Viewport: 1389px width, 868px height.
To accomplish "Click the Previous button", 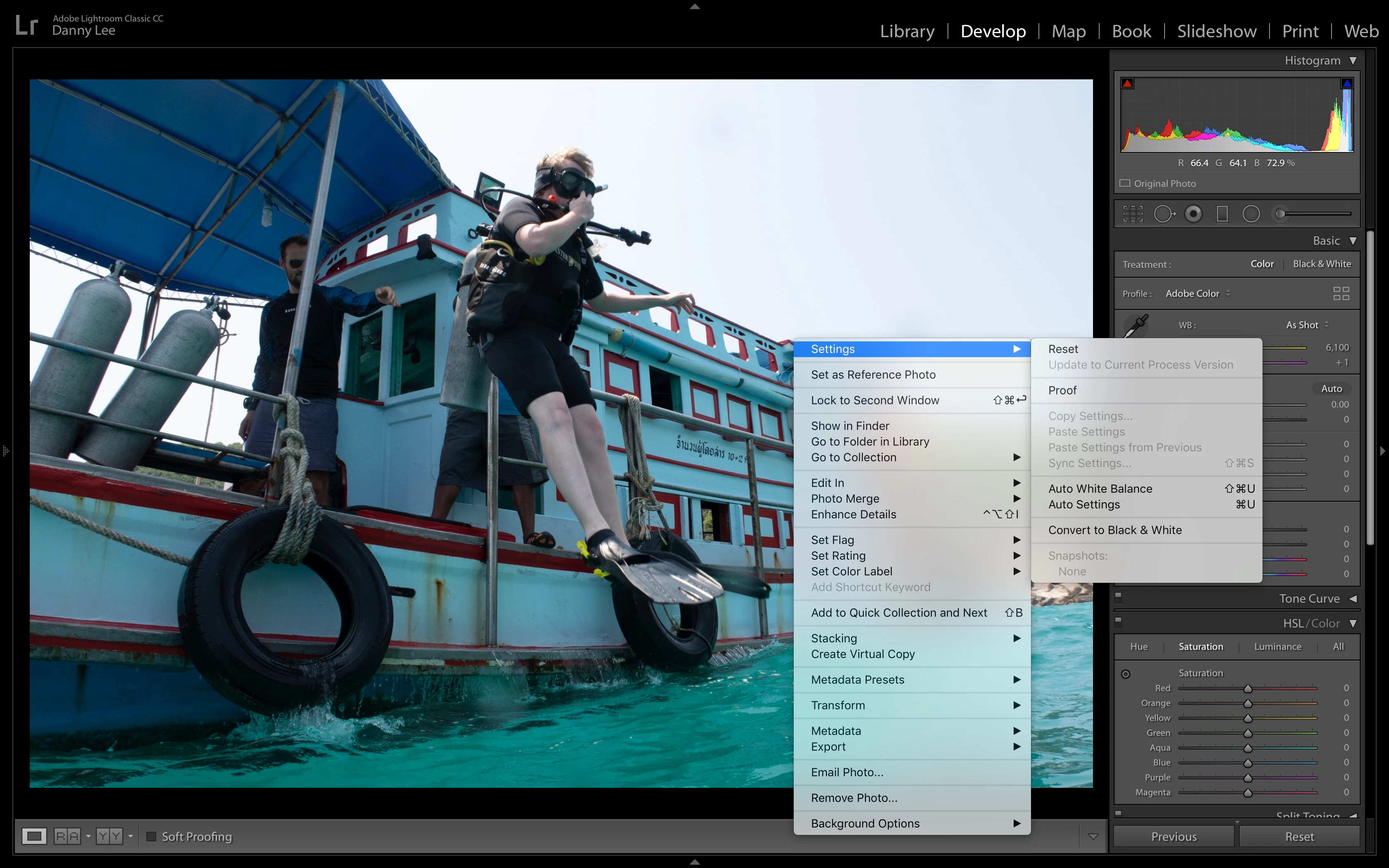I will pos(1173,837).
